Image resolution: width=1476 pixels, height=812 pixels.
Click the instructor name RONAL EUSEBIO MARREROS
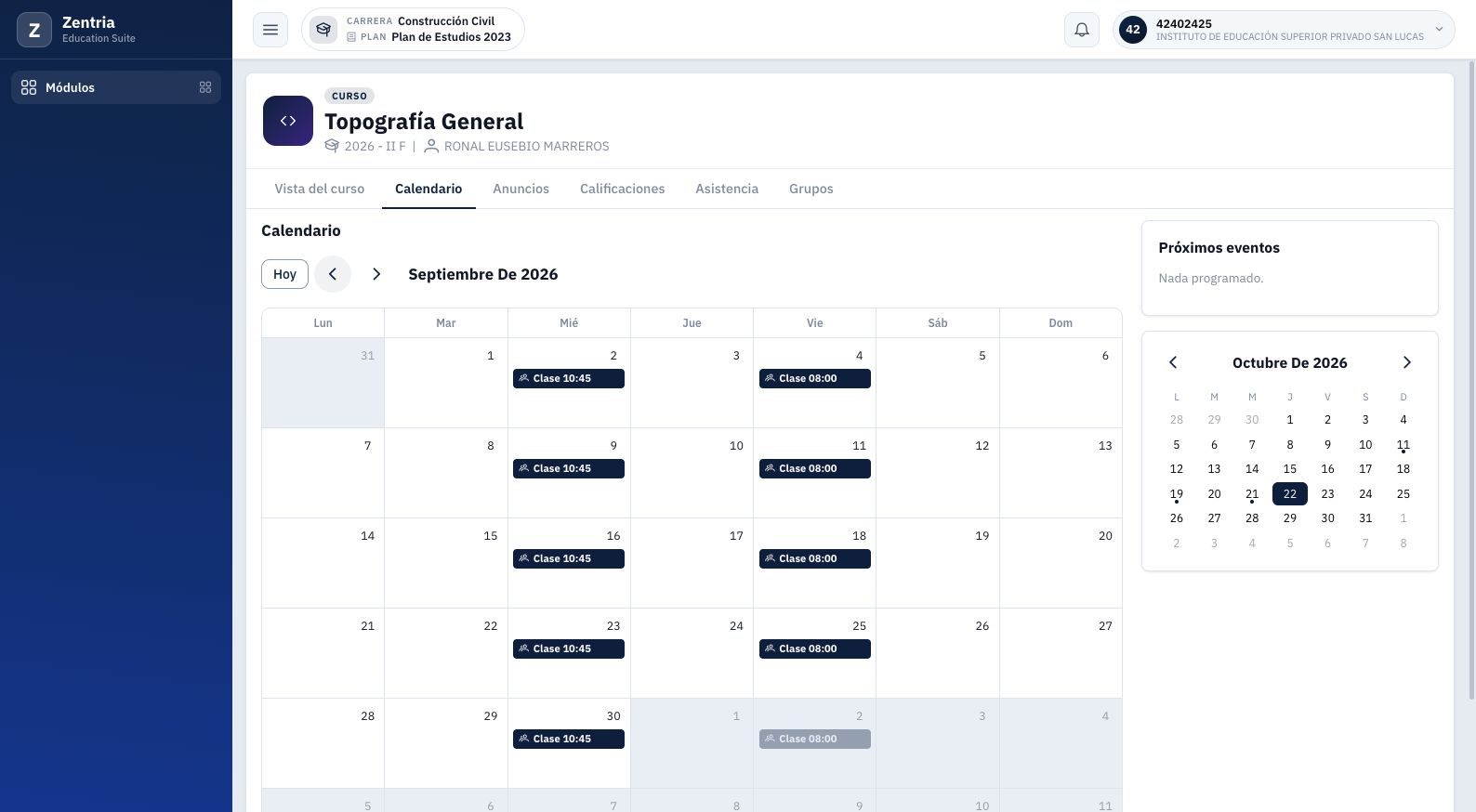pos(527,146)
